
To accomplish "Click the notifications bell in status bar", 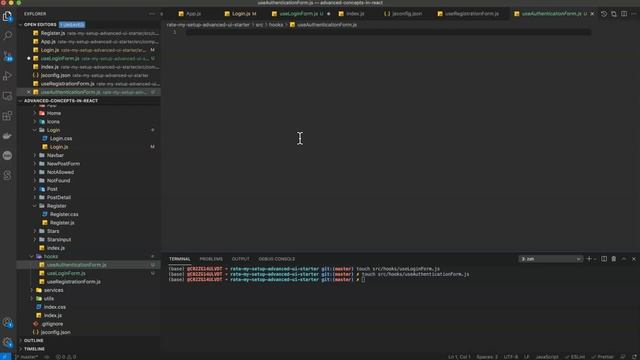I will tap(634, 357).
